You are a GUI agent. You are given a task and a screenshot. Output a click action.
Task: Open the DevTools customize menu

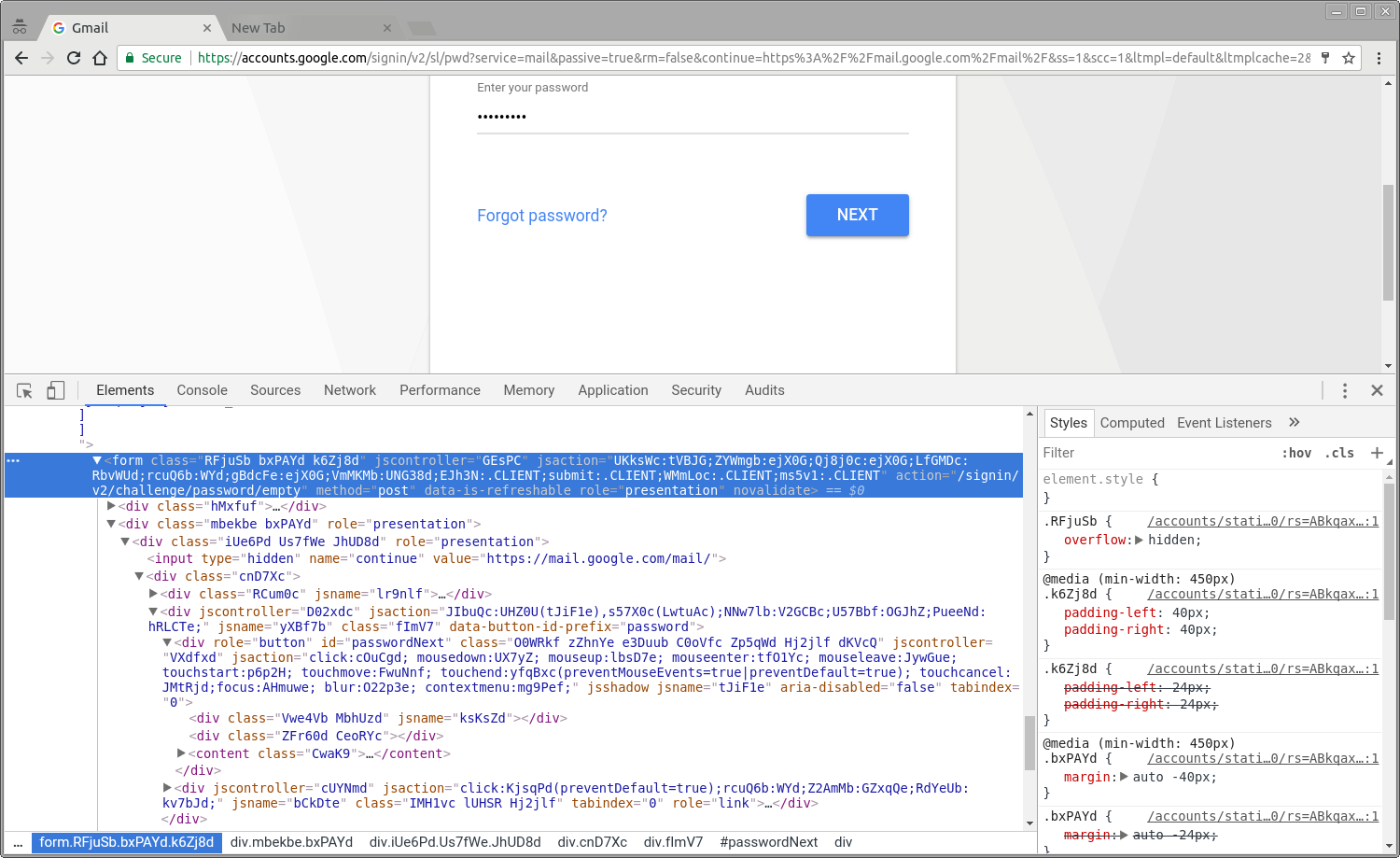(1345, 389)
